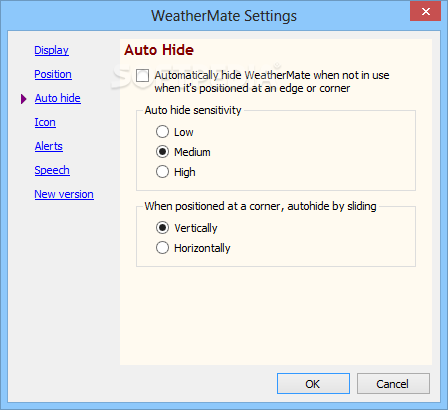This screenshot has height=410, width=448.
Task: Open the Speech settings page
Action: (52, 170)
